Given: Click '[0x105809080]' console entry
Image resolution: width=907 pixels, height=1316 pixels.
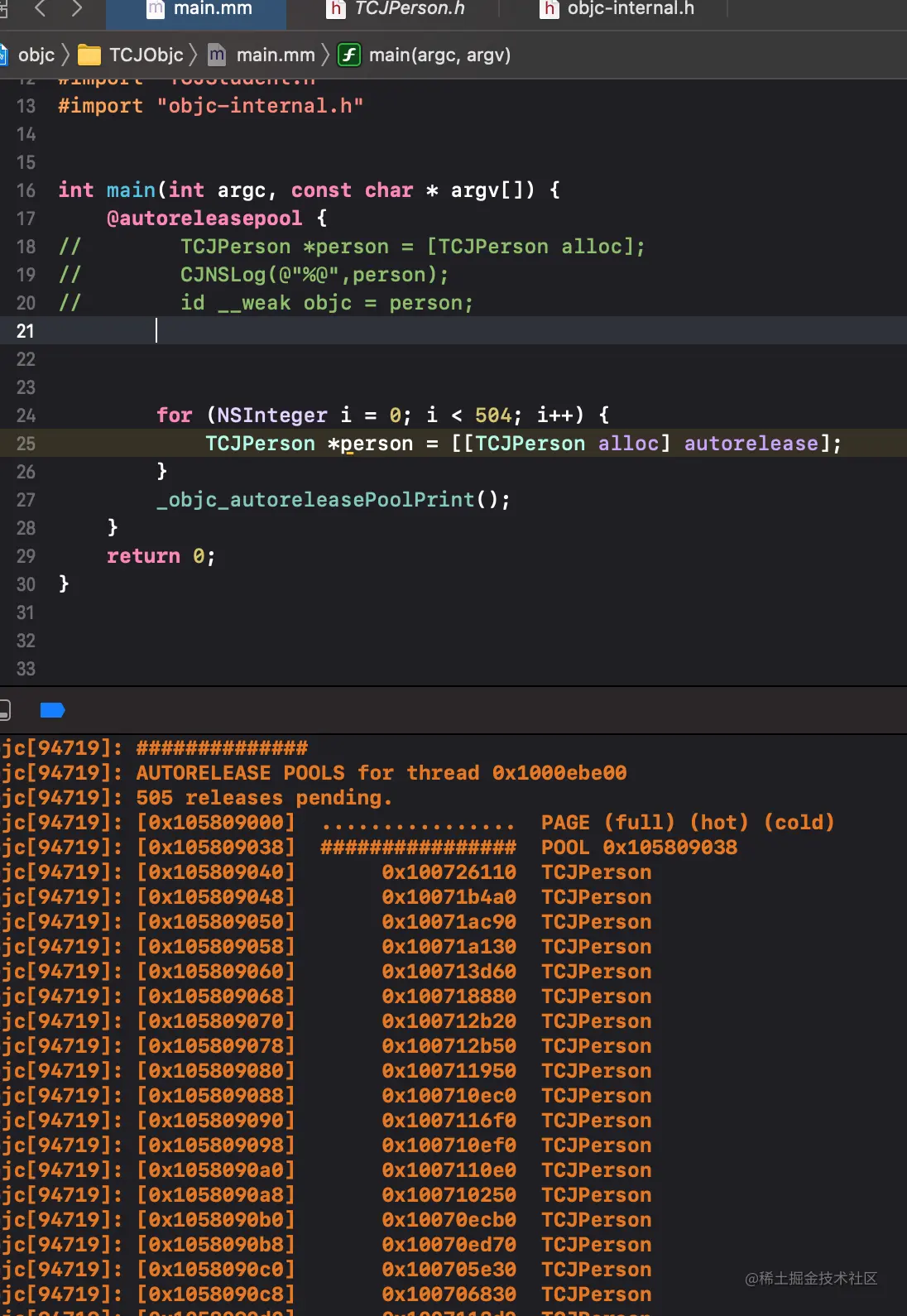Looking at the screenshot, I should [216, 1071].
